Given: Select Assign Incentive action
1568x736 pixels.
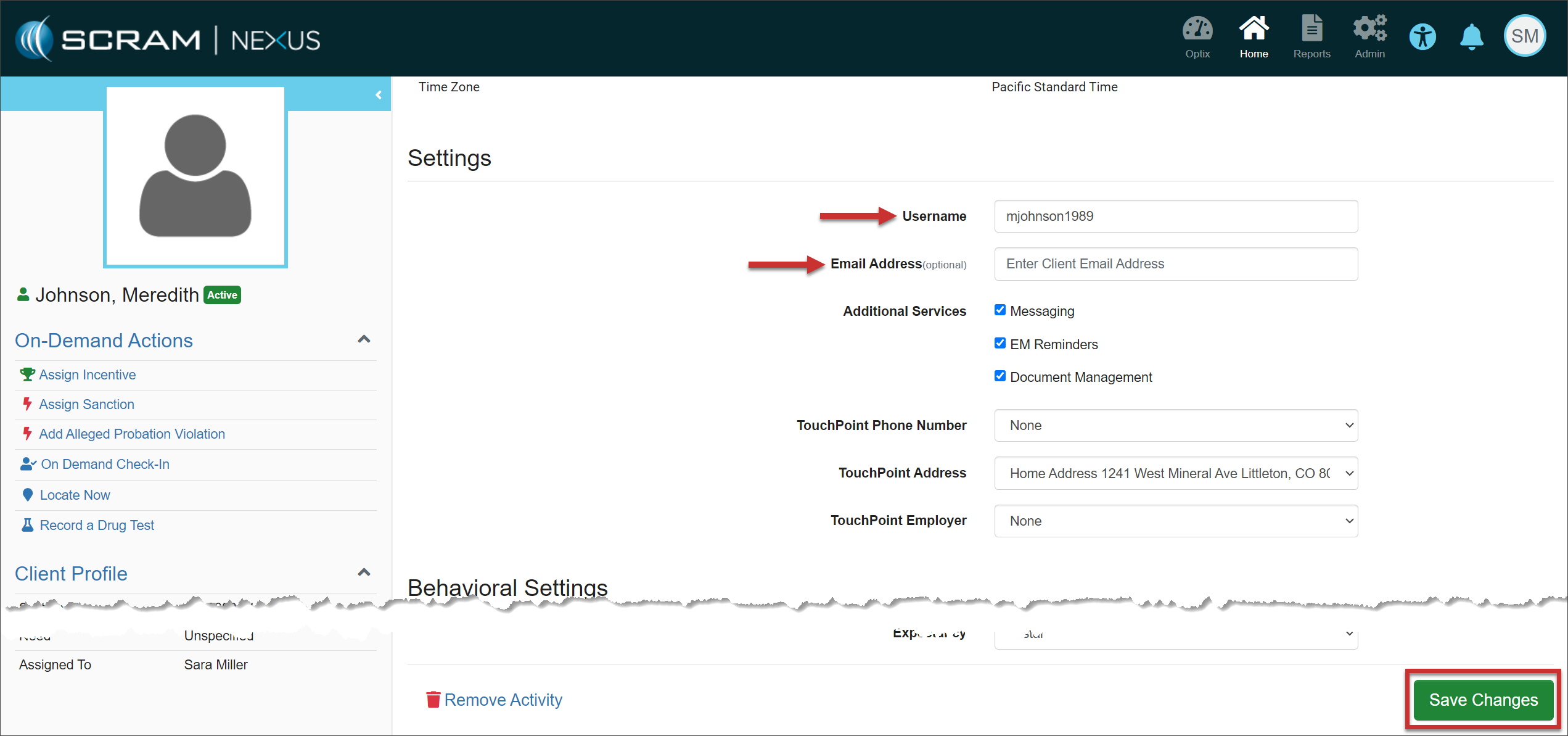Looking at the screenshot, I should [87, 374].
